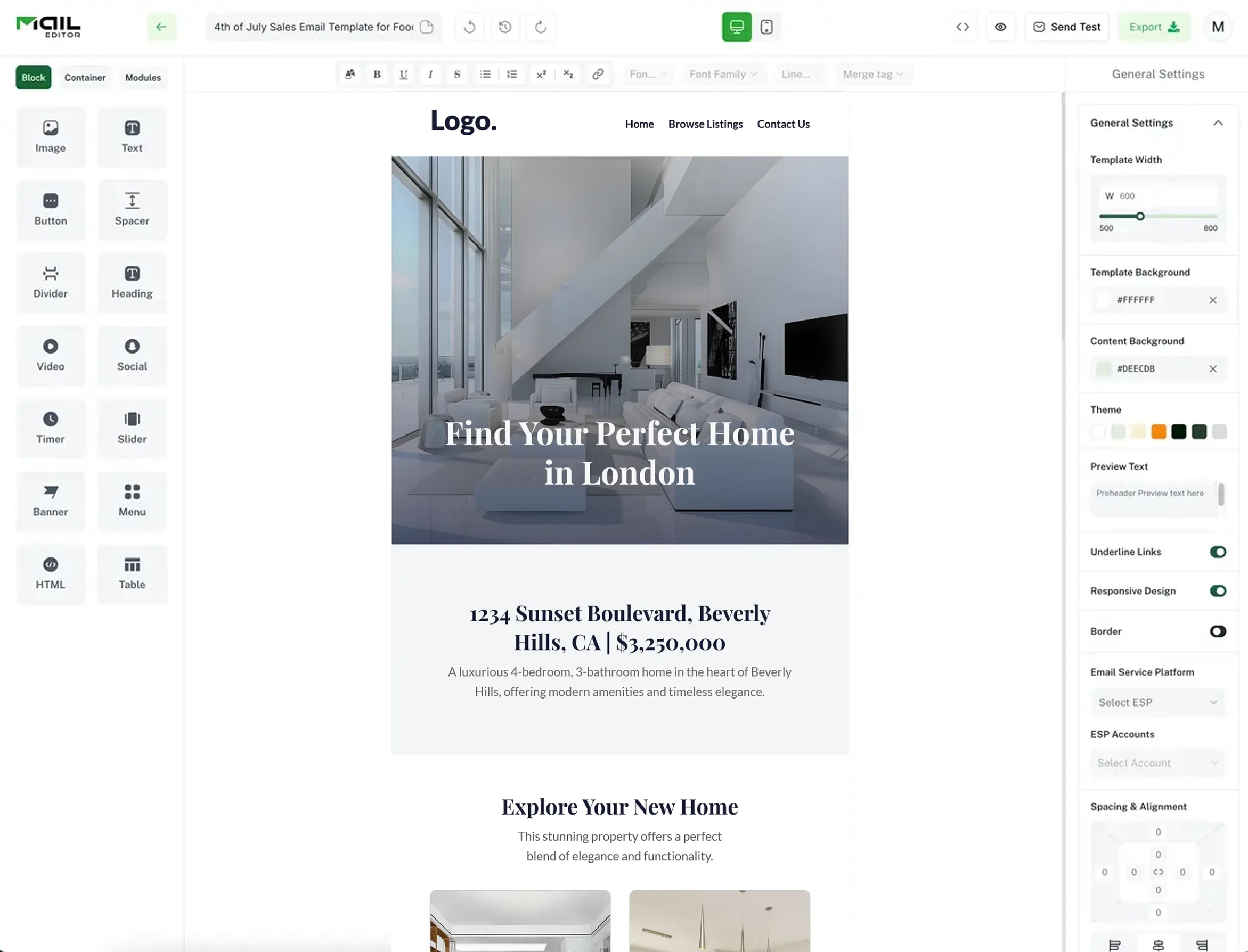Enable the Border switch
Image resolution: width=1248 pixels, height=952 pixels.
[1218, 631]
